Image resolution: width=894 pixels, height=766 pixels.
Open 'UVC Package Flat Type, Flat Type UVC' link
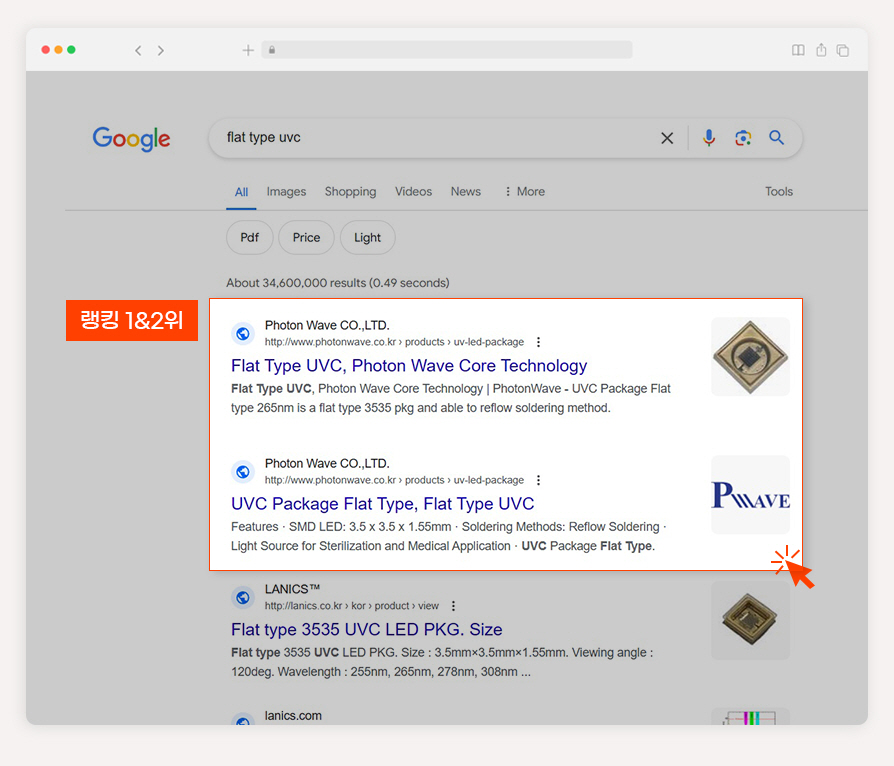383,504
